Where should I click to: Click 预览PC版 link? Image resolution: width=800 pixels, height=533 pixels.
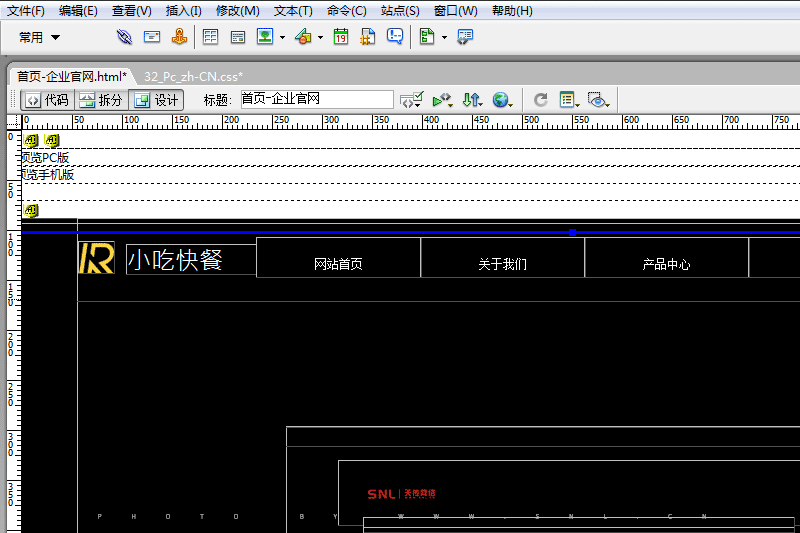tap(45, 158)
